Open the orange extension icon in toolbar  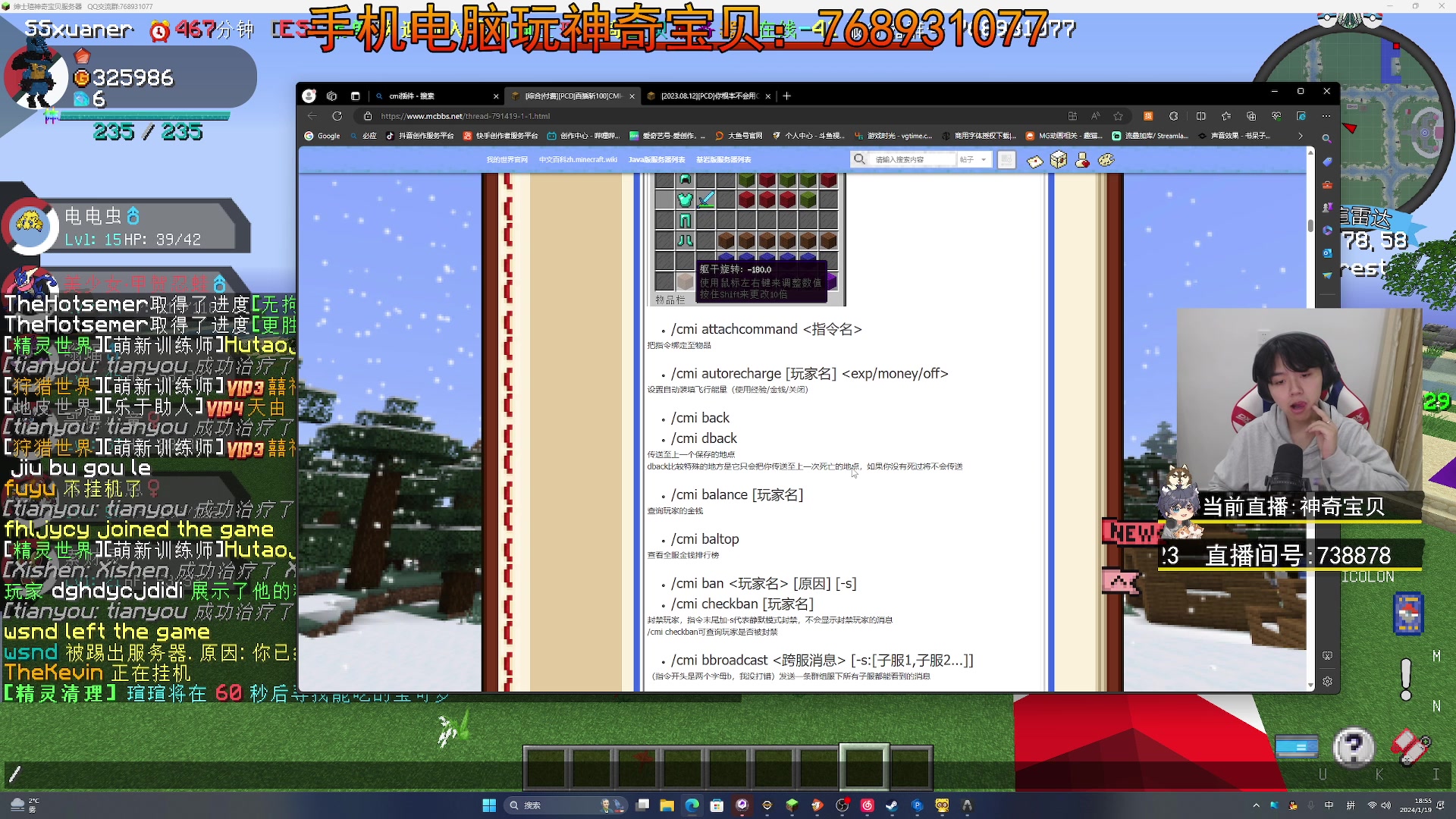tap(1148, 116)
